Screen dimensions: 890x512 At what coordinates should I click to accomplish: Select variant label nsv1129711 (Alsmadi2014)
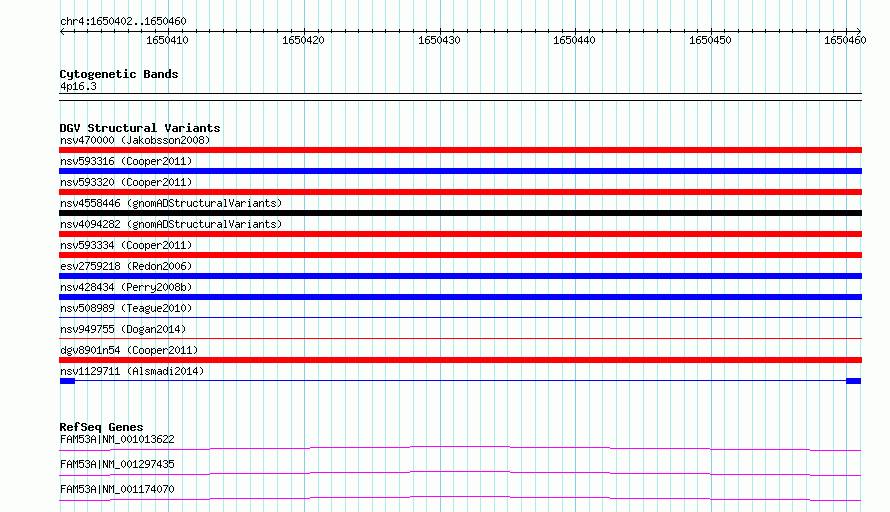click(132, 371)
